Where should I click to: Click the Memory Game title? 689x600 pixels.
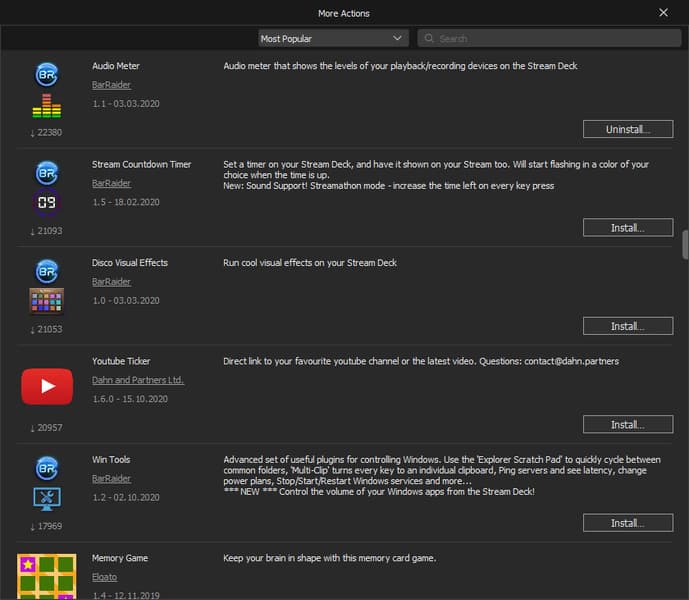pyautogui.click(x=120, y=558)
